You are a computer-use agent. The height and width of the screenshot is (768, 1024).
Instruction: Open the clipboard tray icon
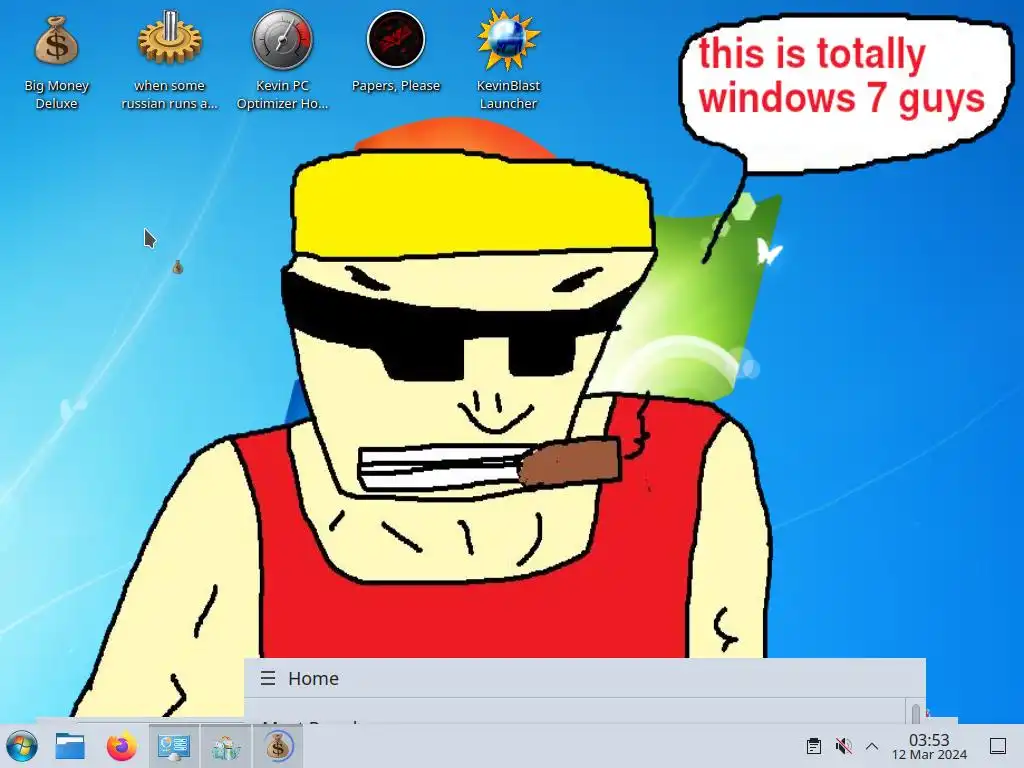(x=814, y=746)
